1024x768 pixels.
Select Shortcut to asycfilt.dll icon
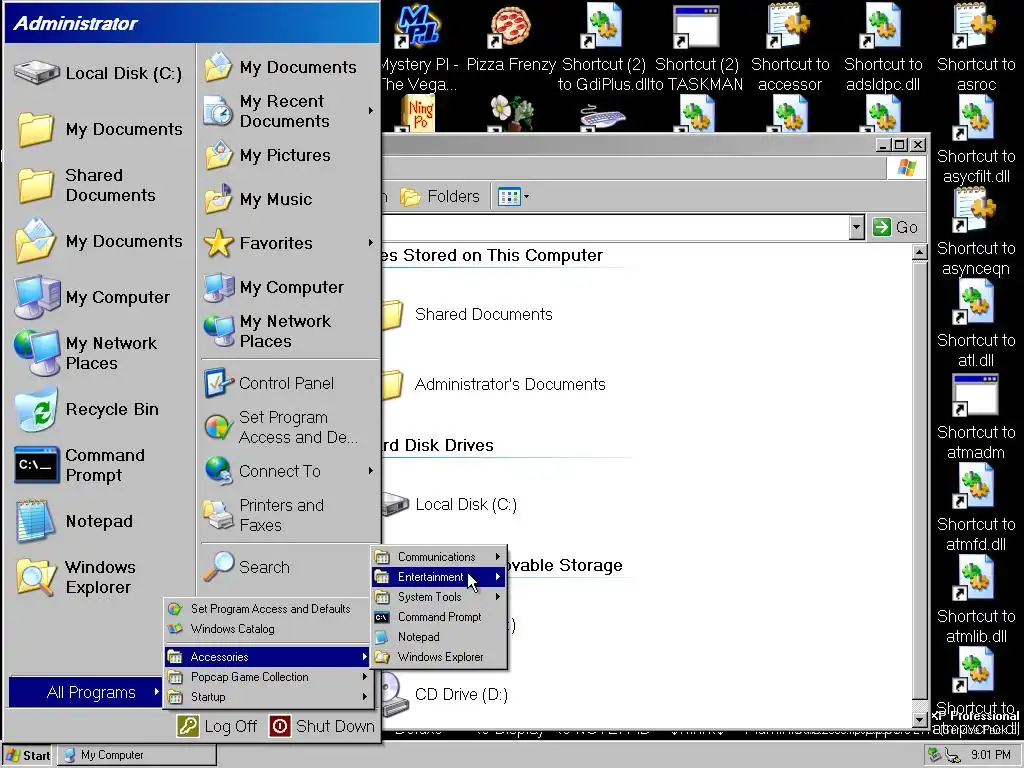(x=976, y=140)
